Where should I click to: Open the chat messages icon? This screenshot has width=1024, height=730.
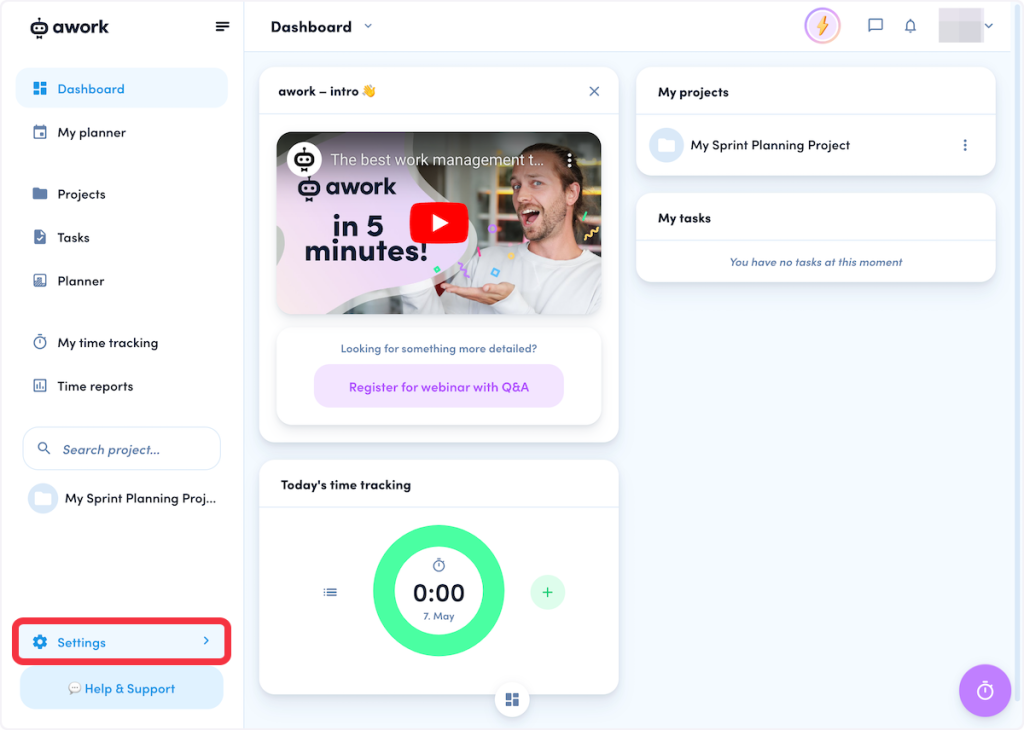coord(875,26)
